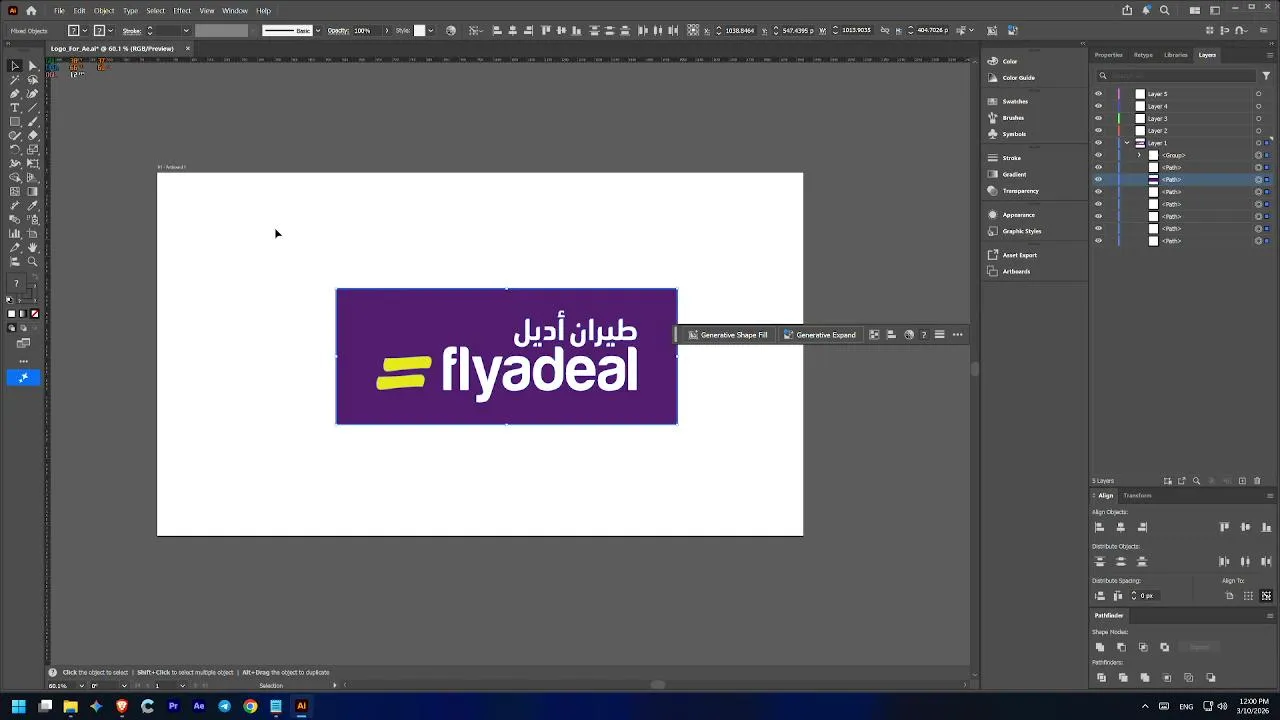The image size is (1280, 720).
Task: Open Layers panel flyout menu
Action: (1270, 55)
